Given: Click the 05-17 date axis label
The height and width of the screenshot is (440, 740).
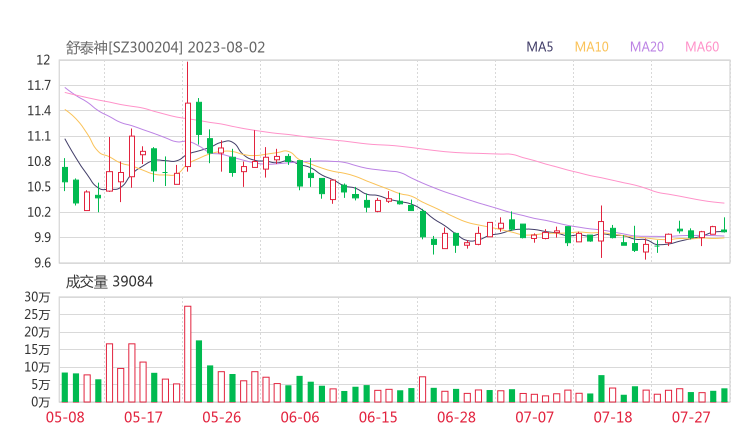Looking at the screenshot, I should 143,417.
